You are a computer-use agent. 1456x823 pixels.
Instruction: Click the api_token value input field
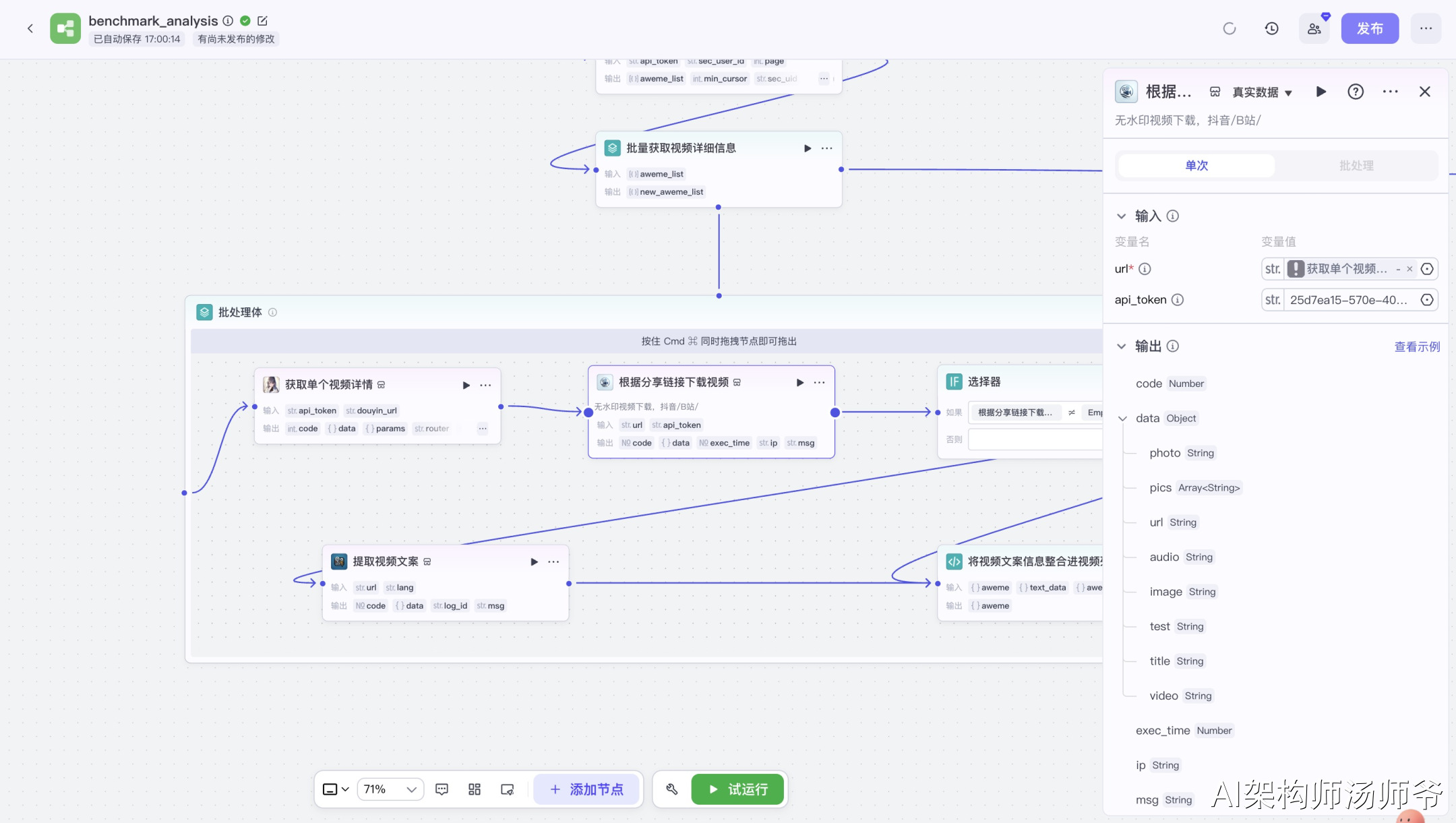pyautogui.click(x=1348, y=300)
